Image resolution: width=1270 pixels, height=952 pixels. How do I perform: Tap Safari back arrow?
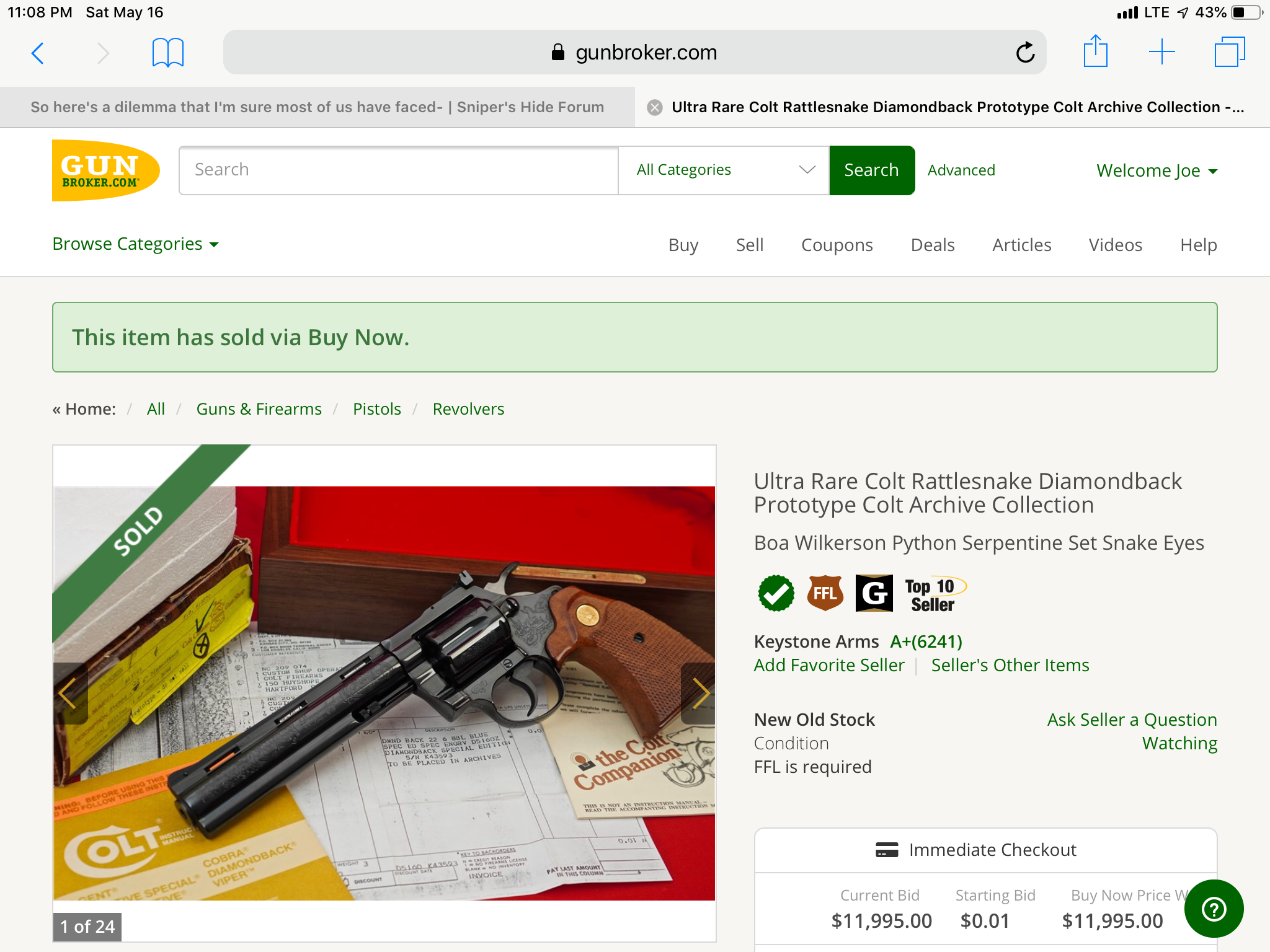tap(38, 53)
